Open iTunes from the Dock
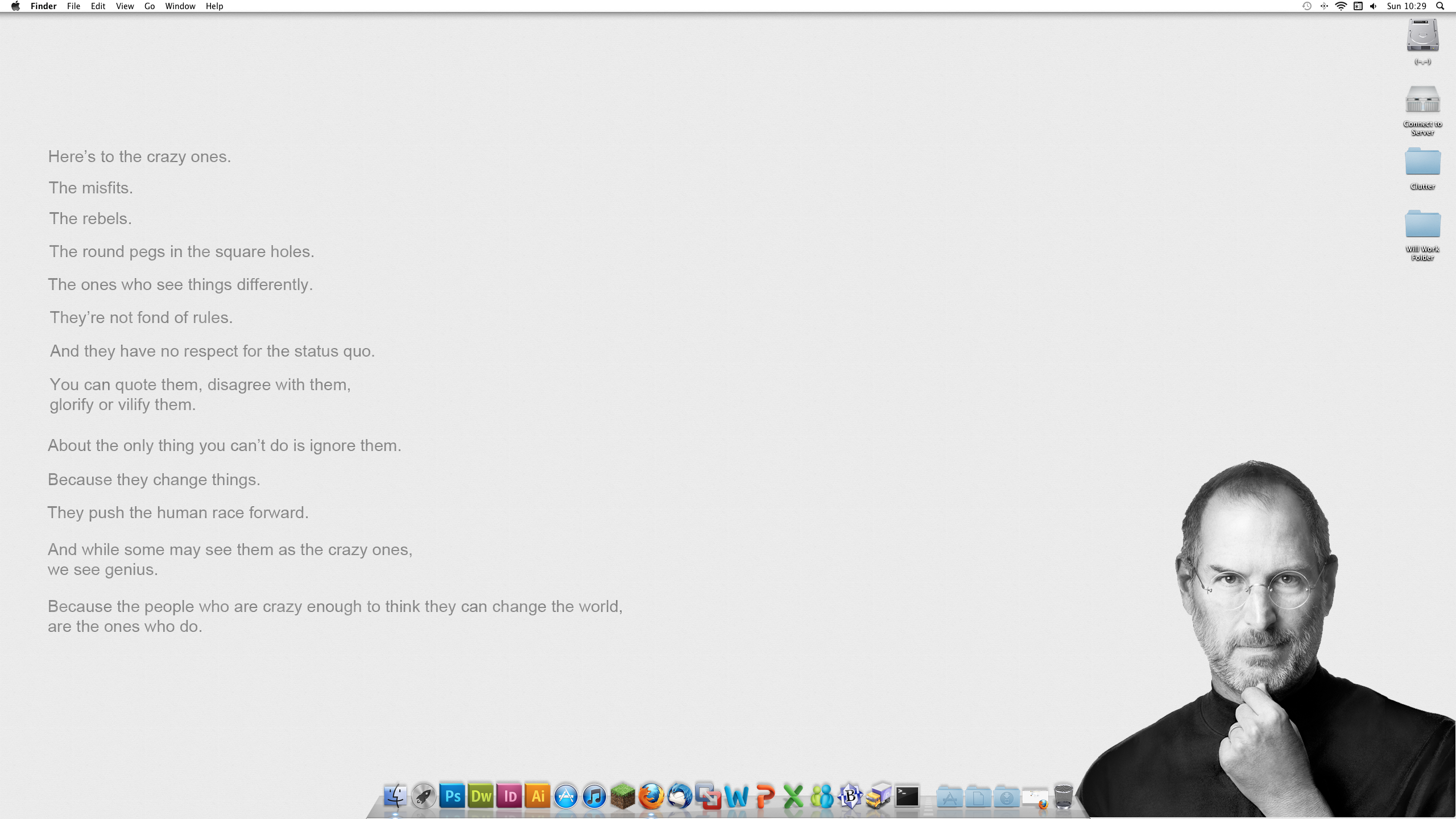This screenshot has height=819, width=1456. [594, 796]
